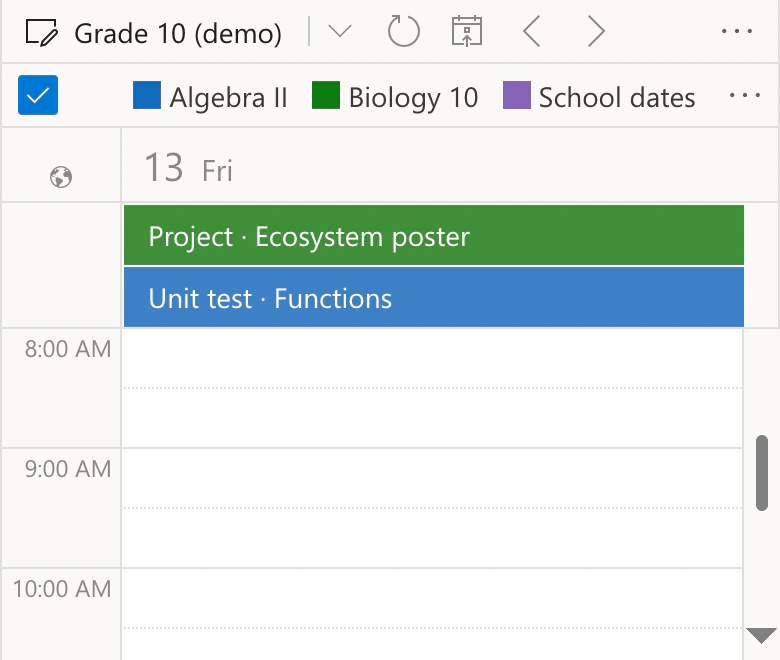Go to the previous day with the left arrow
Screen dimensions: 780x660
[532, 31]
